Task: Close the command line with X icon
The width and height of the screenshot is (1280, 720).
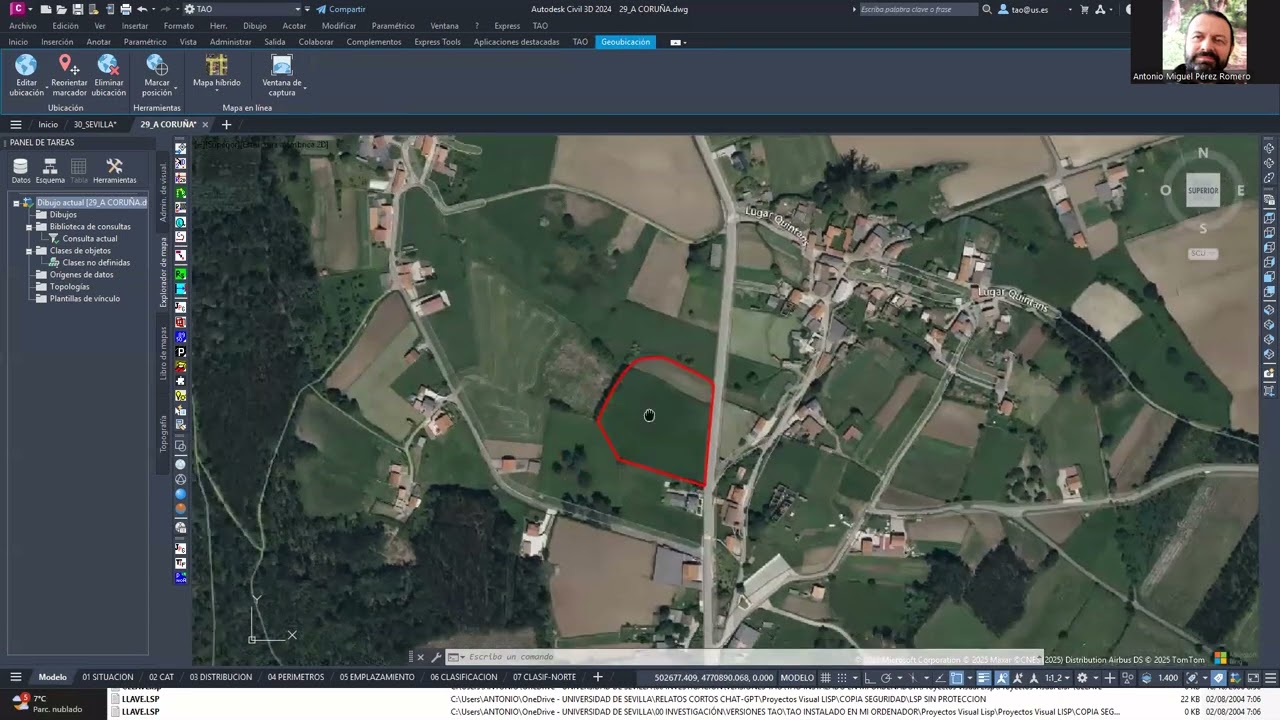Action: (420, 657)
